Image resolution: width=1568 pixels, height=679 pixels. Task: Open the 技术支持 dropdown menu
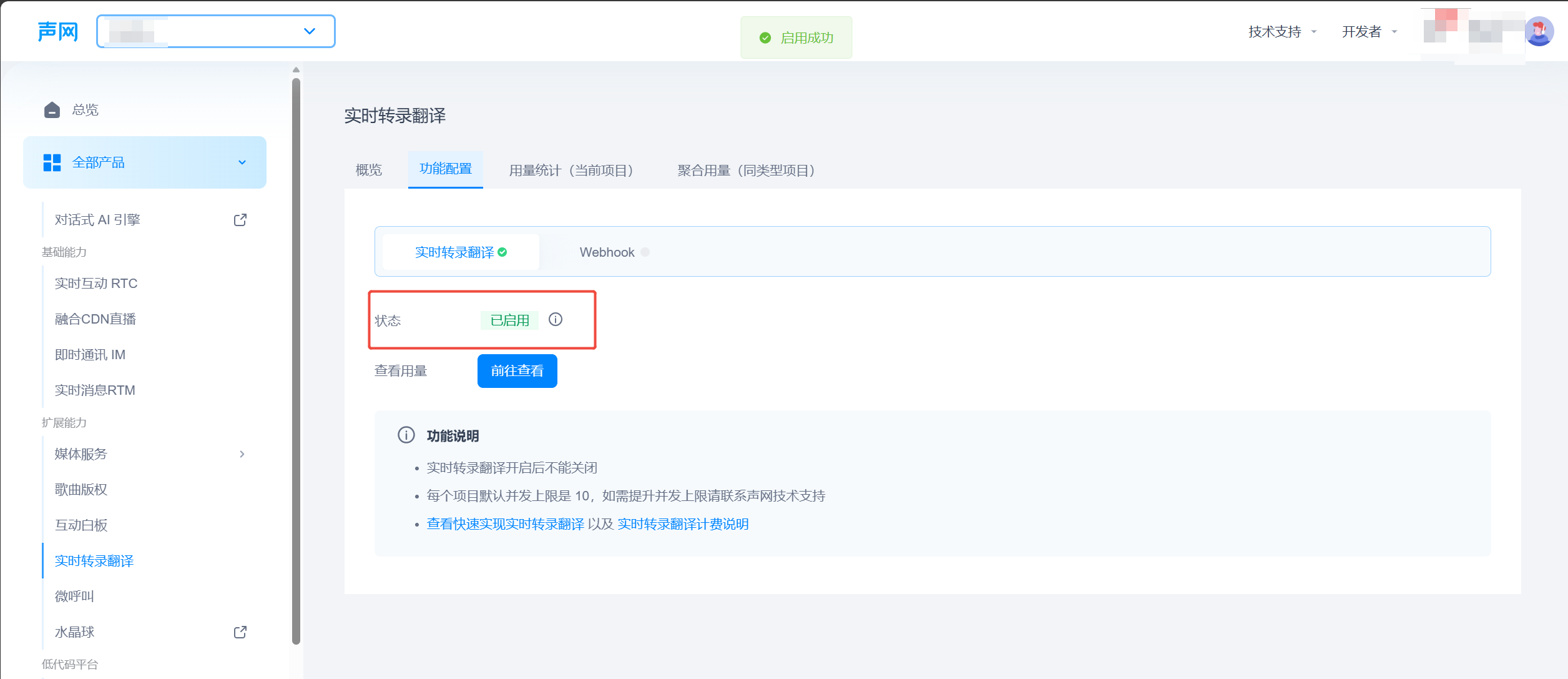1282,32
